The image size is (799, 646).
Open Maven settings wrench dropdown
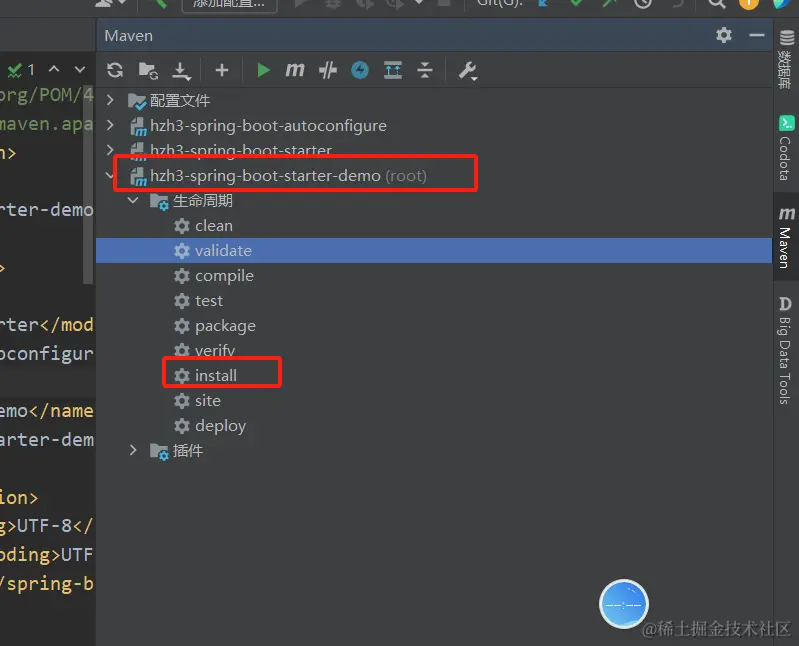(467, 71)
